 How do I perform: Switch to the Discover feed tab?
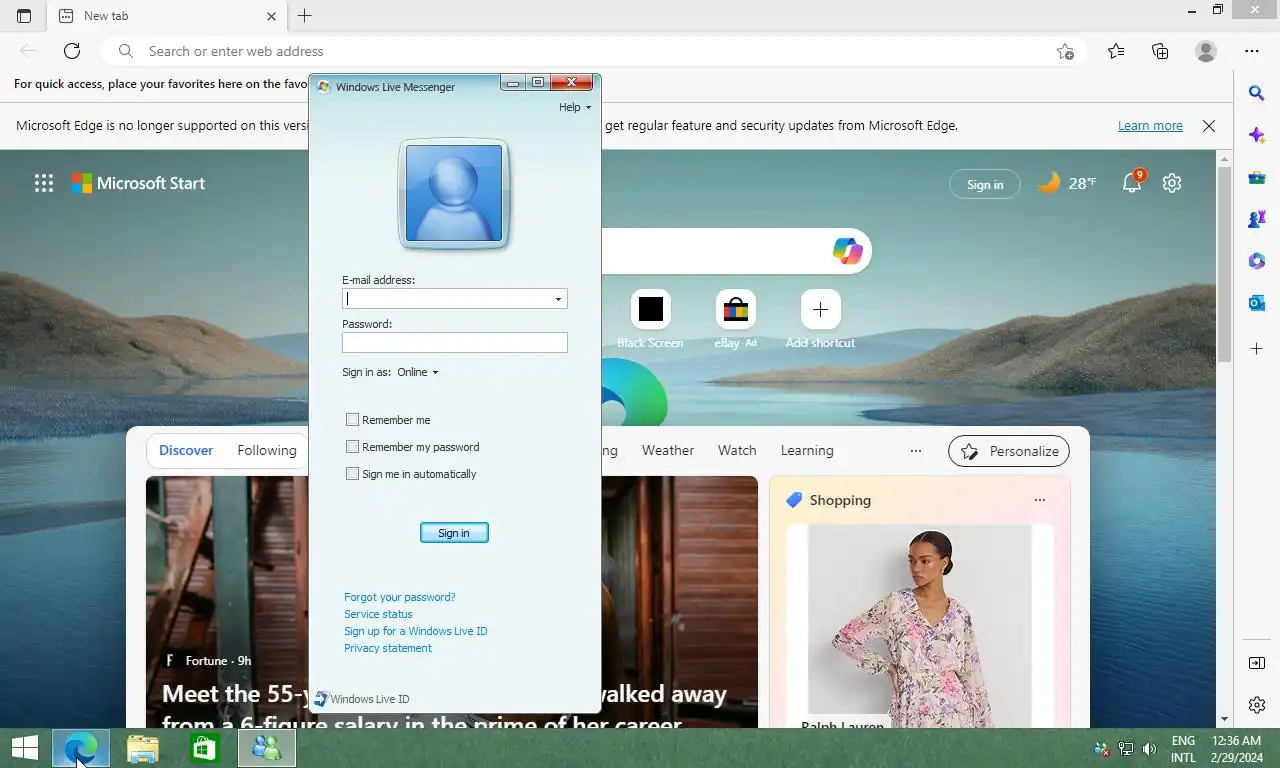186,451
